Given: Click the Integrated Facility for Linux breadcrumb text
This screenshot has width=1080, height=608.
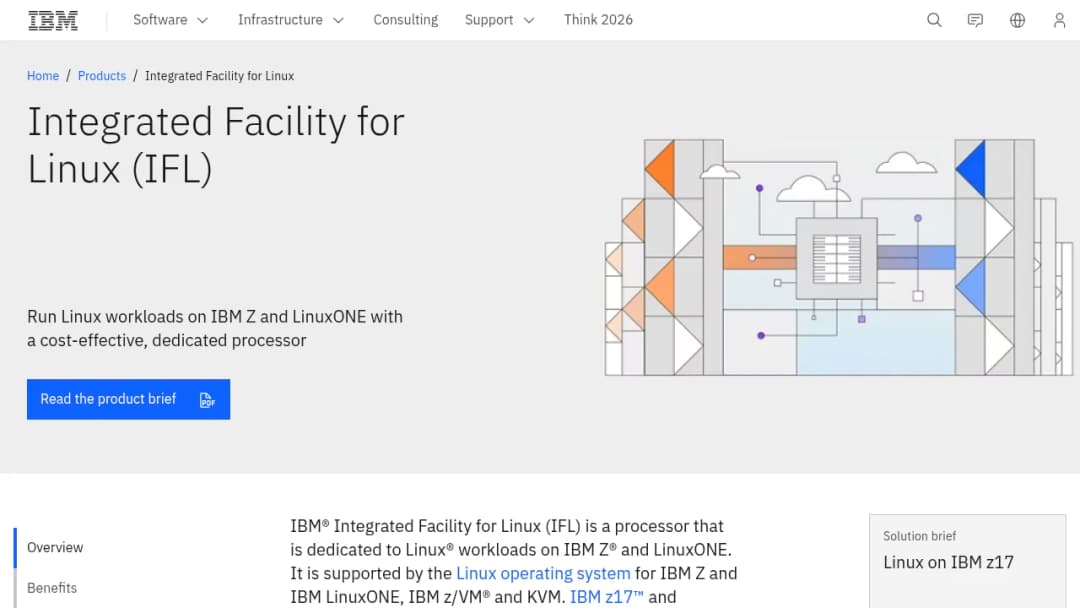Looking at the screenshot, I should coord(219,76).
